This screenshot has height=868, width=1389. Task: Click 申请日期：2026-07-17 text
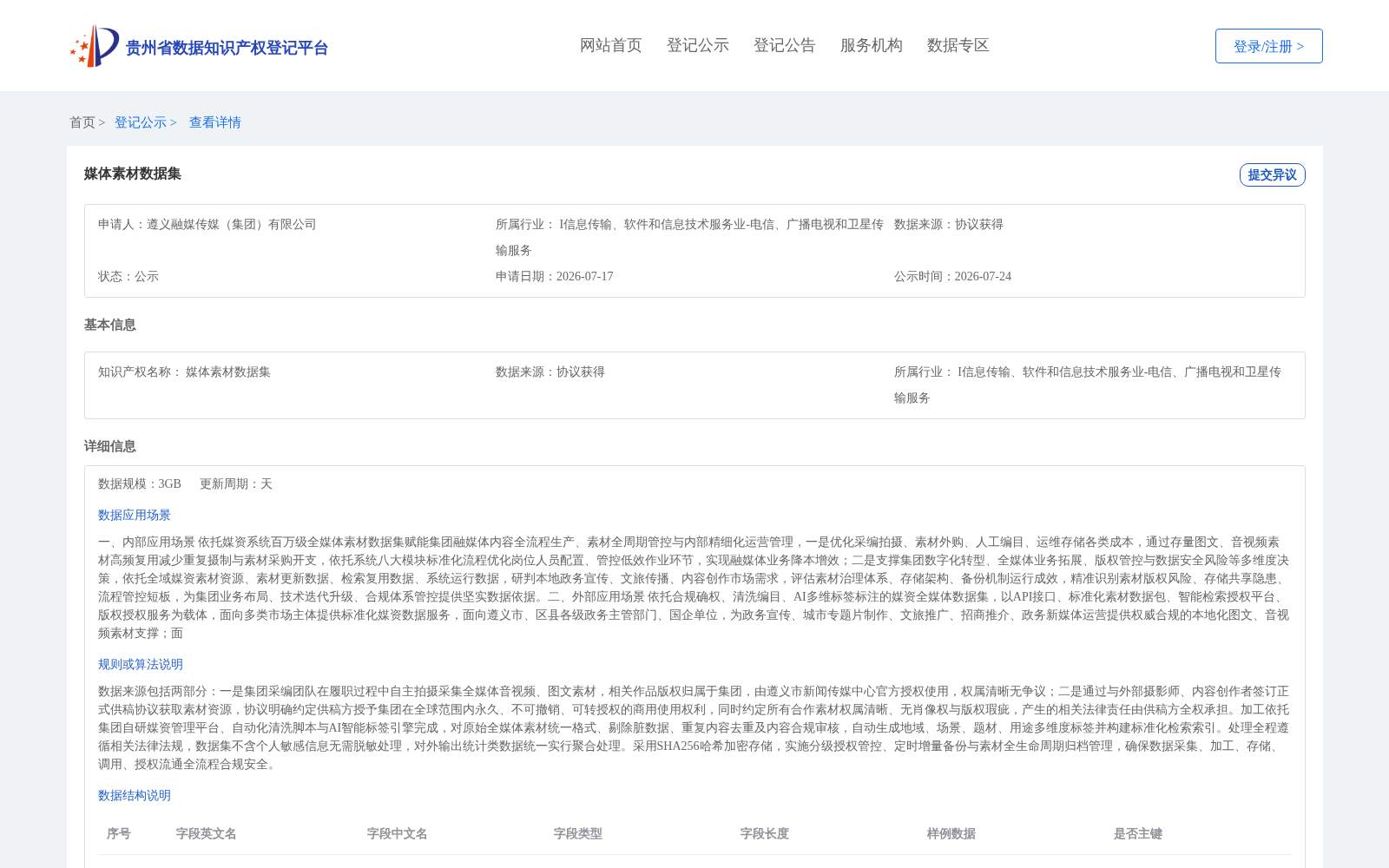(555, 276)
